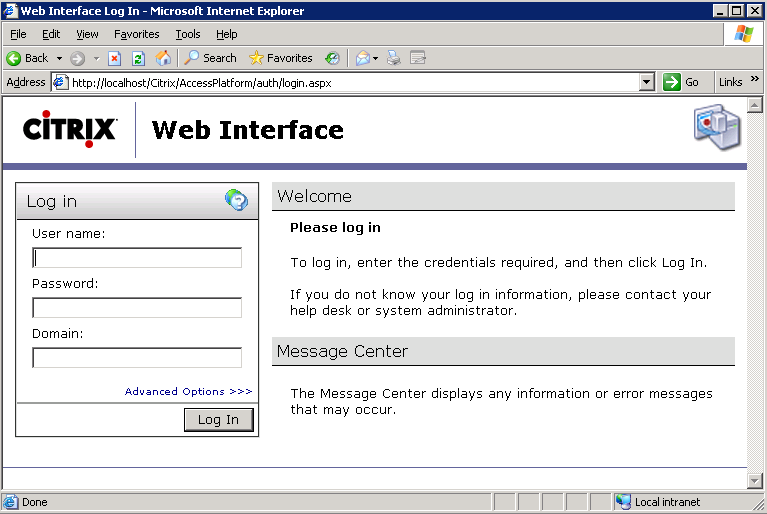Open the Favorites menu
Image resolution: width=767 pixels, height=514 pixels.
pos(136,34)
